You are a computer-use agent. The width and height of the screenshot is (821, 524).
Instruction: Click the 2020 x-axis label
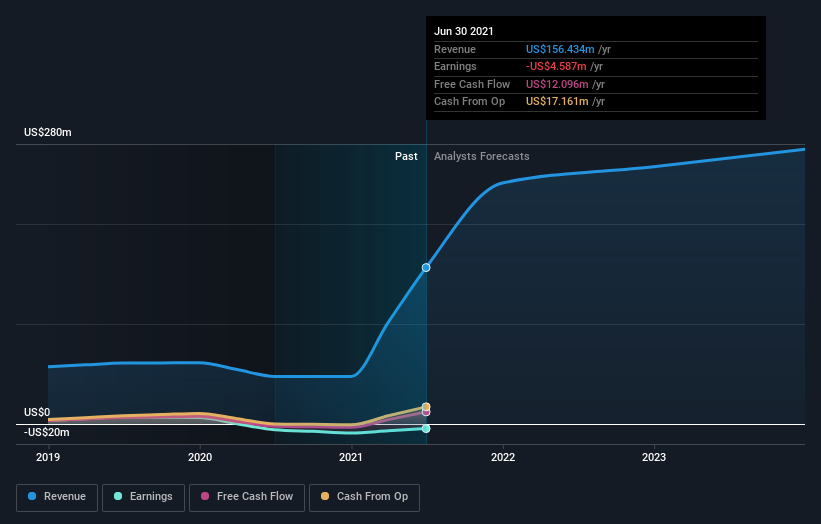200,457
